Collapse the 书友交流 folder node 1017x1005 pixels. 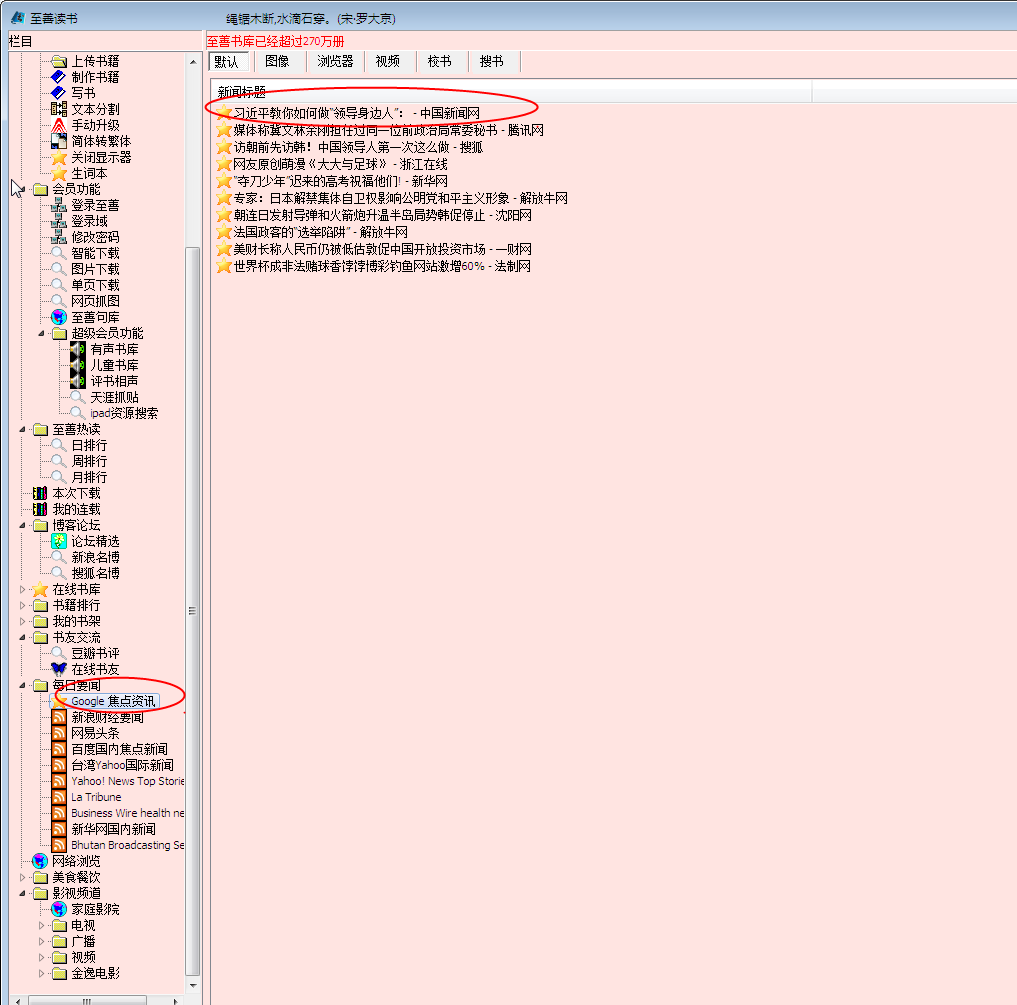pyautogui.click(x=23, y=638)
